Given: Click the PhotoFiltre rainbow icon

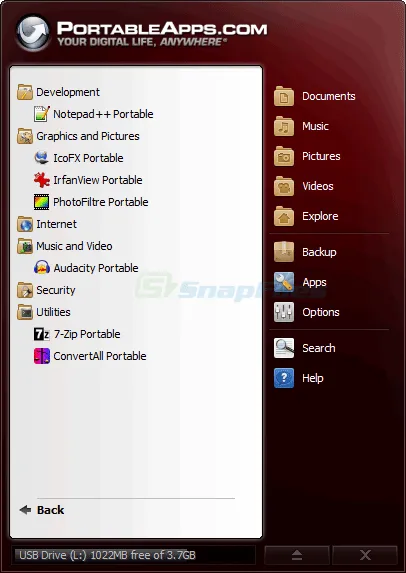Looking at the screenshot, I should pos(42,202).
